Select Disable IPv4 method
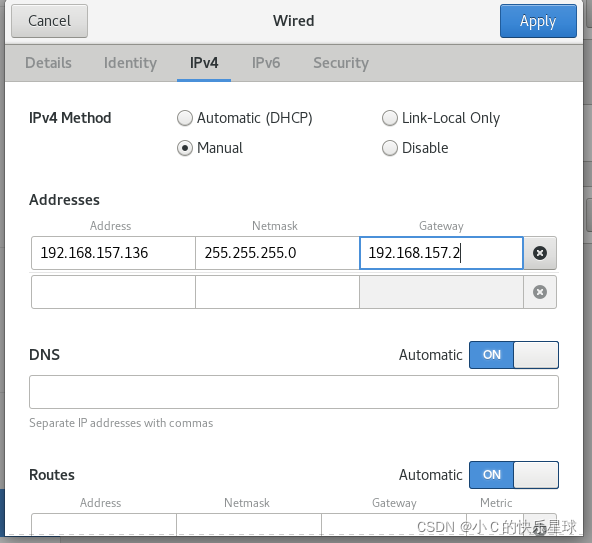This screenshot has width=592, height=543. point(390,148)
